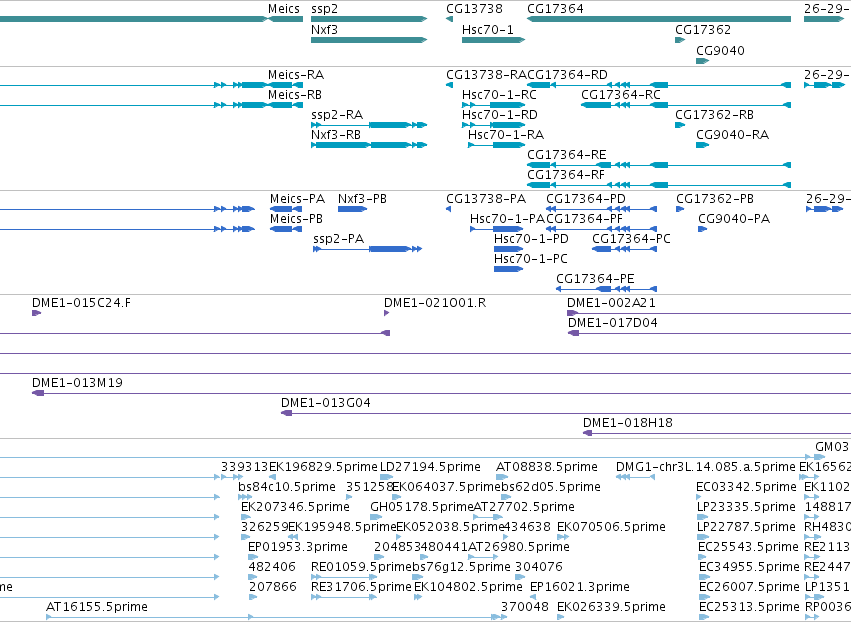Image resolution: width=851 pixels, height=622 pixels.
Task: Click the EC34955.5prime EST label
Action: 749,567
